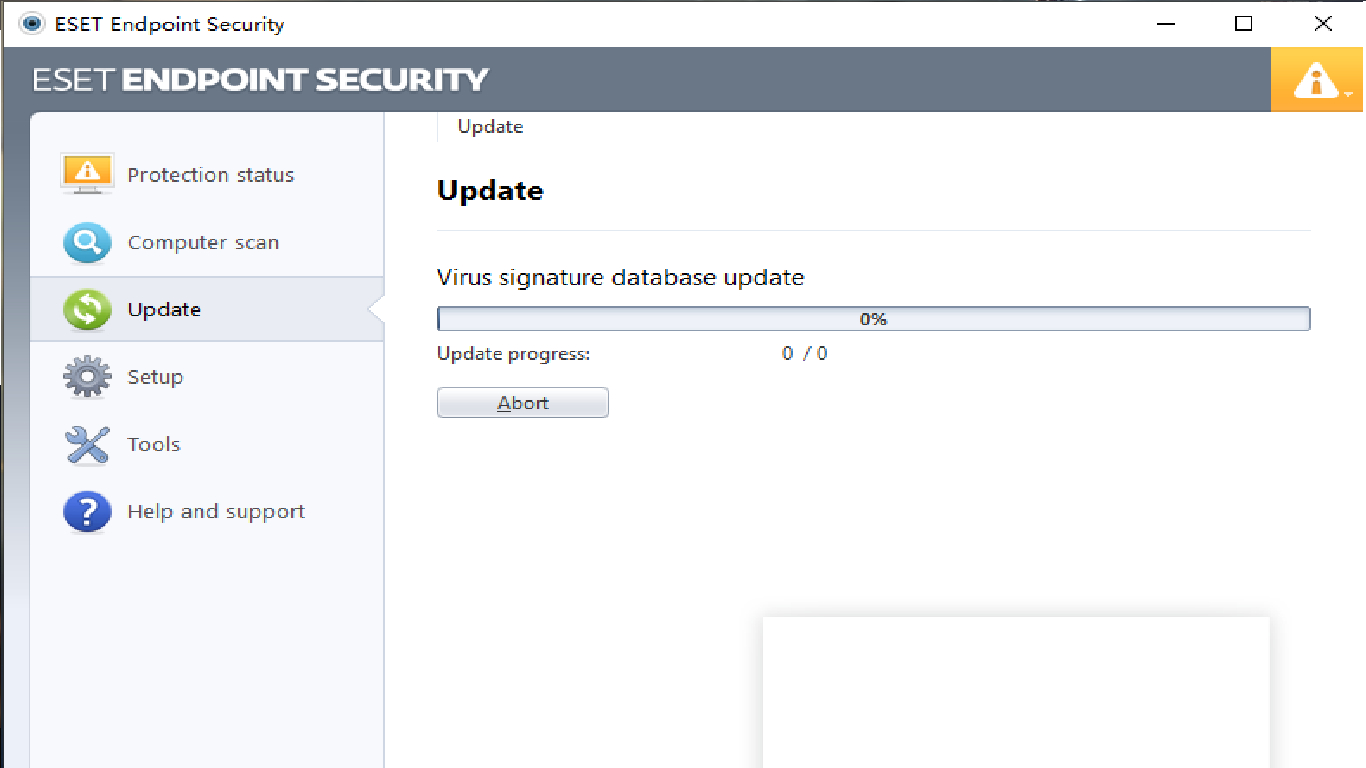Open the Protection status section
1366x768 pixels.
click(211, 175)
